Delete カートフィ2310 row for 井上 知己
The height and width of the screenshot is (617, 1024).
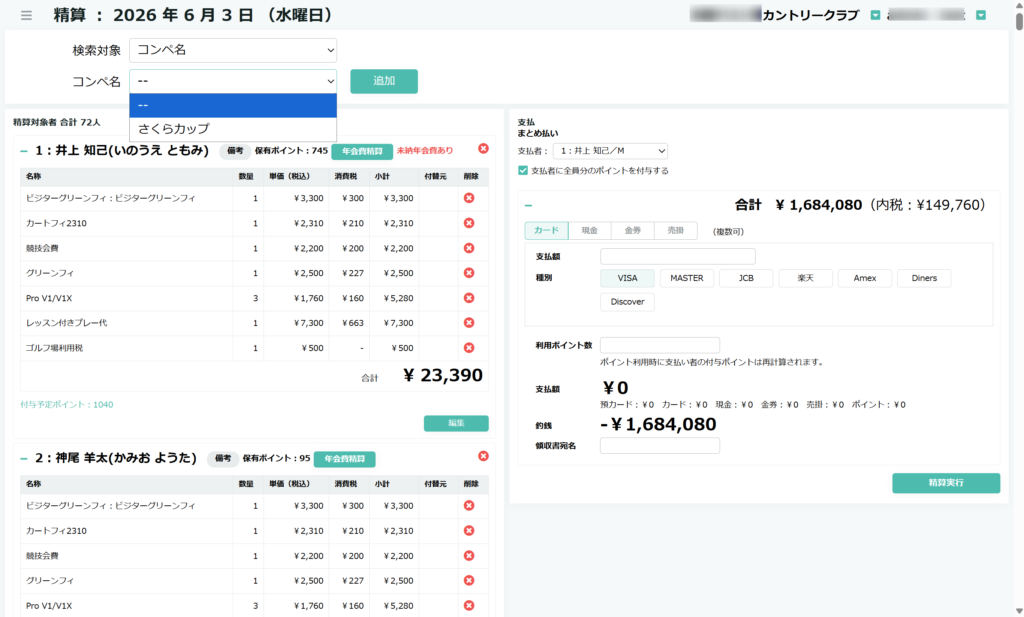click(469, 223)
